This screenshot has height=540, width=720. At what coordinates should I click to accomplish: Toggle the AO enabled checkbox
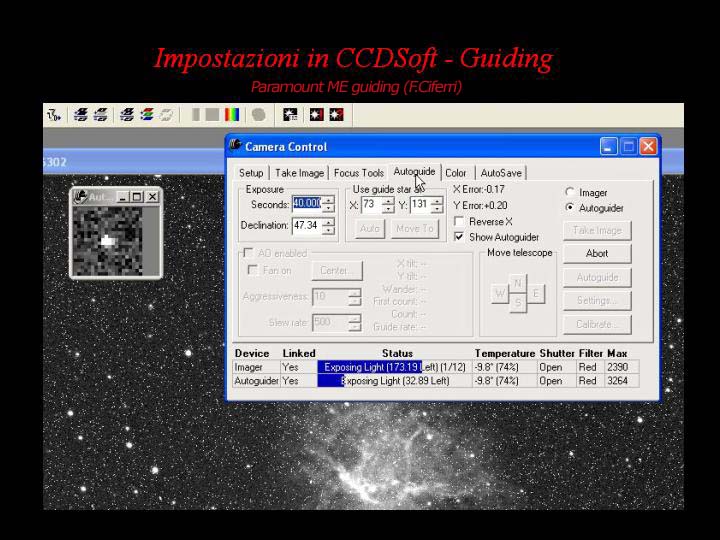click(x=248, y=253)
